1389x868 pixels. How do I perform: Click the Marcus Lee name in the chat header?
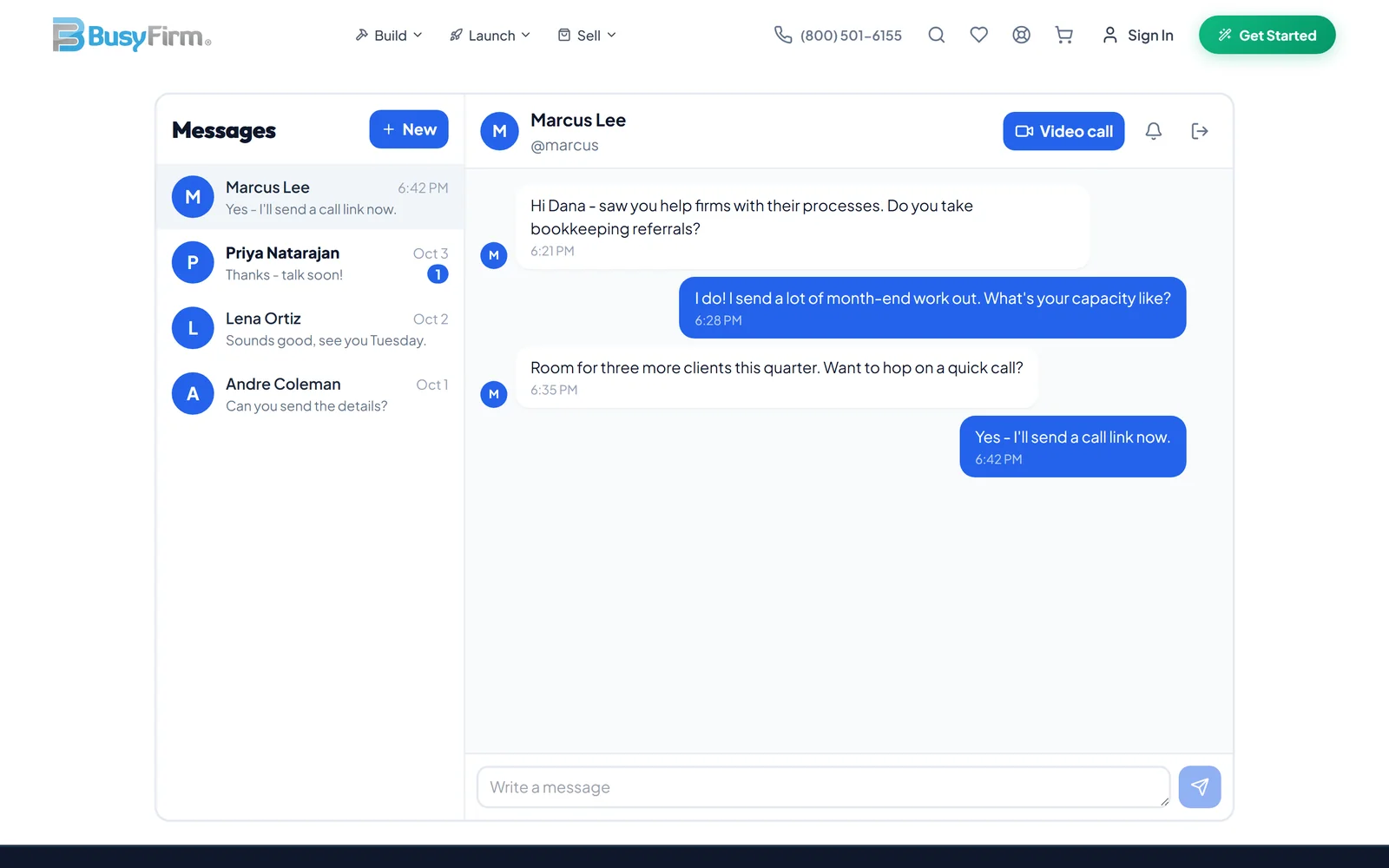tap(578, 121)
